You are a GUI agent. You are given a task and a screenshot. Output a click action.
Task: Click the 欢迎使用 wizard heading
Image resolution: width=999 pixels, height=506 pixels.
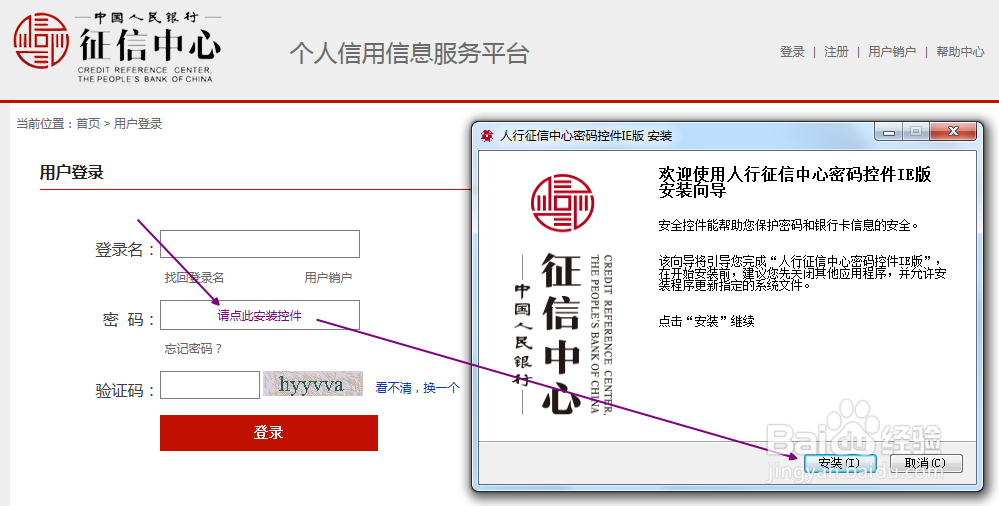pos(794,182)
